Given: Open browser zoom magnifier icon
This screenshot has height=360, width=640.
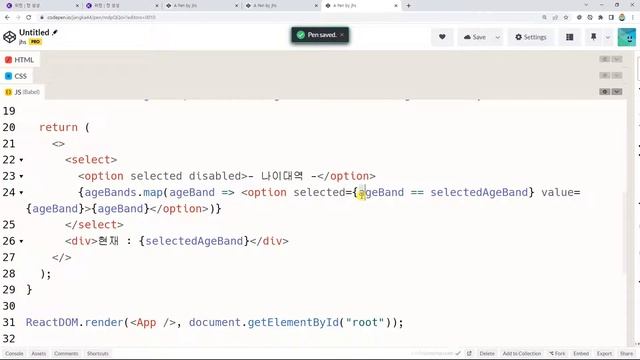Looking at the screenshot, I should tap(544, 18).
